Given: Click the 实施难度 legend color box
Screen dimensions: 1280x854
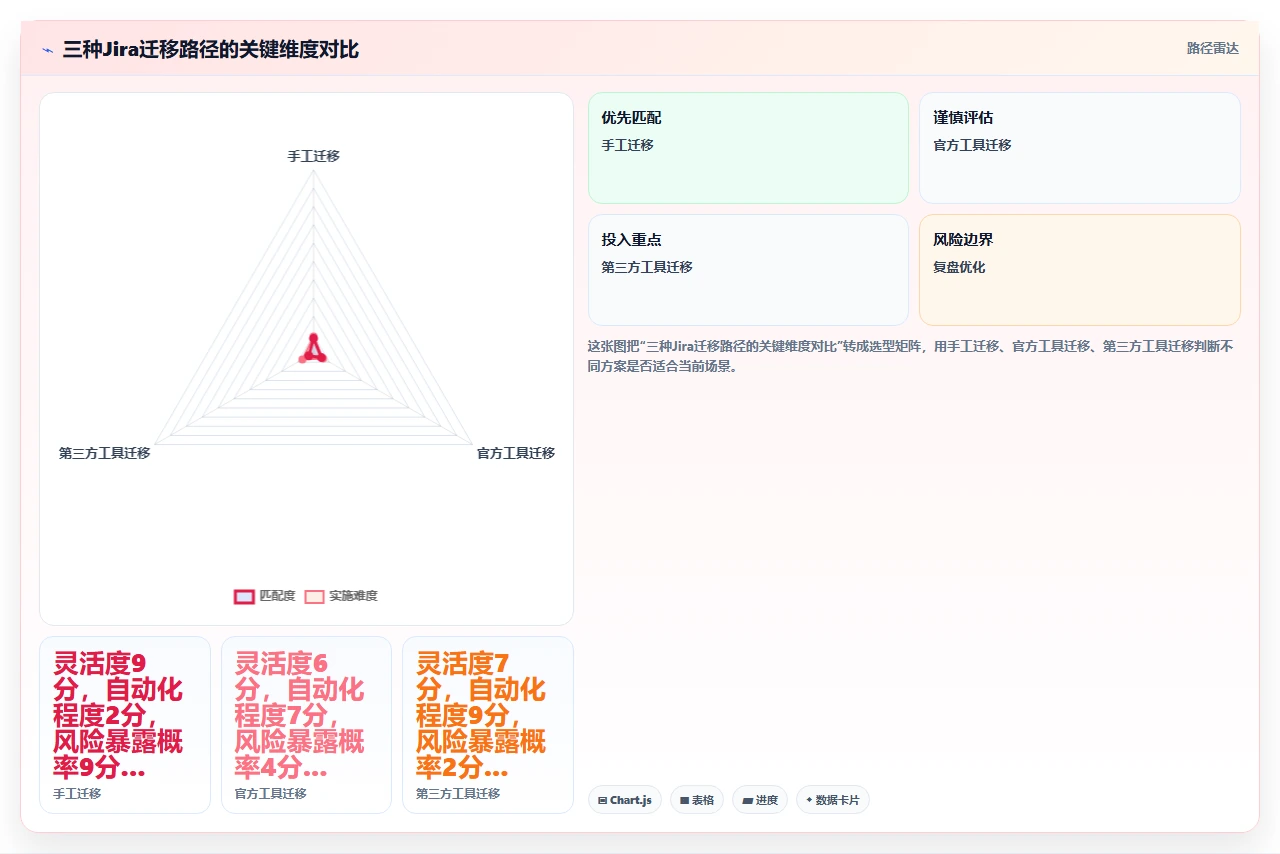Looking at the screenshot, I should tap(314, 596).
